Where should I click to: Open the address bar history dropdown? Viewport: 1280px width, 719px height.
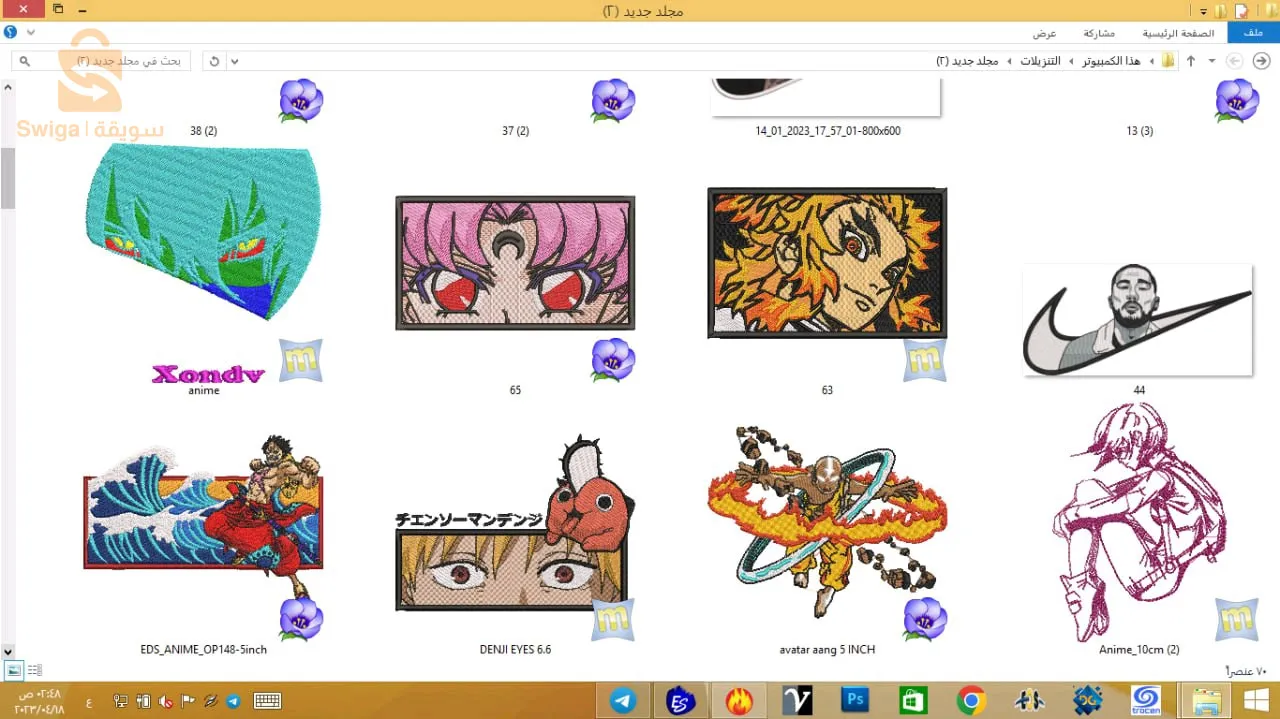coord(235,61)
